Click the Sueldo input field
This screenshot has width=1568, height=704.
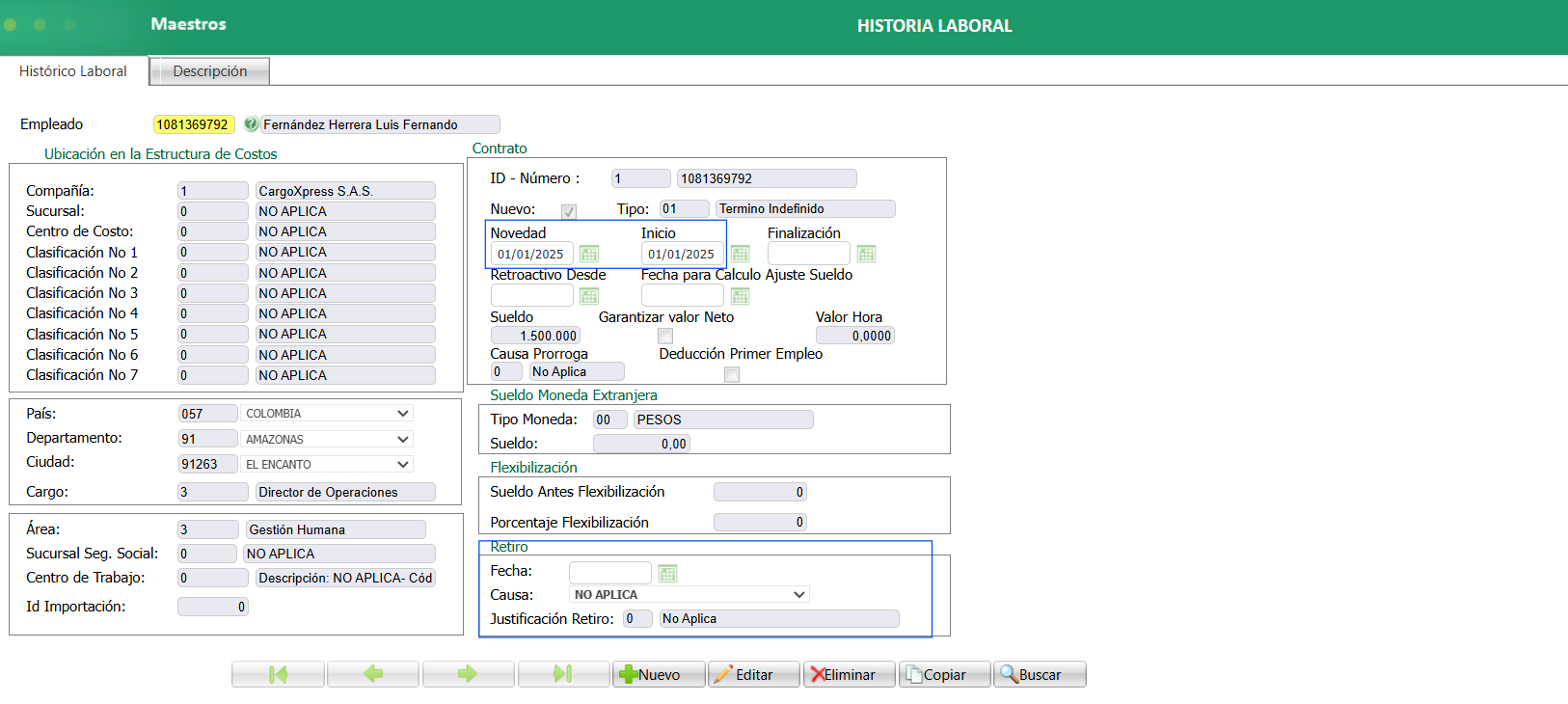coord(535,337)
